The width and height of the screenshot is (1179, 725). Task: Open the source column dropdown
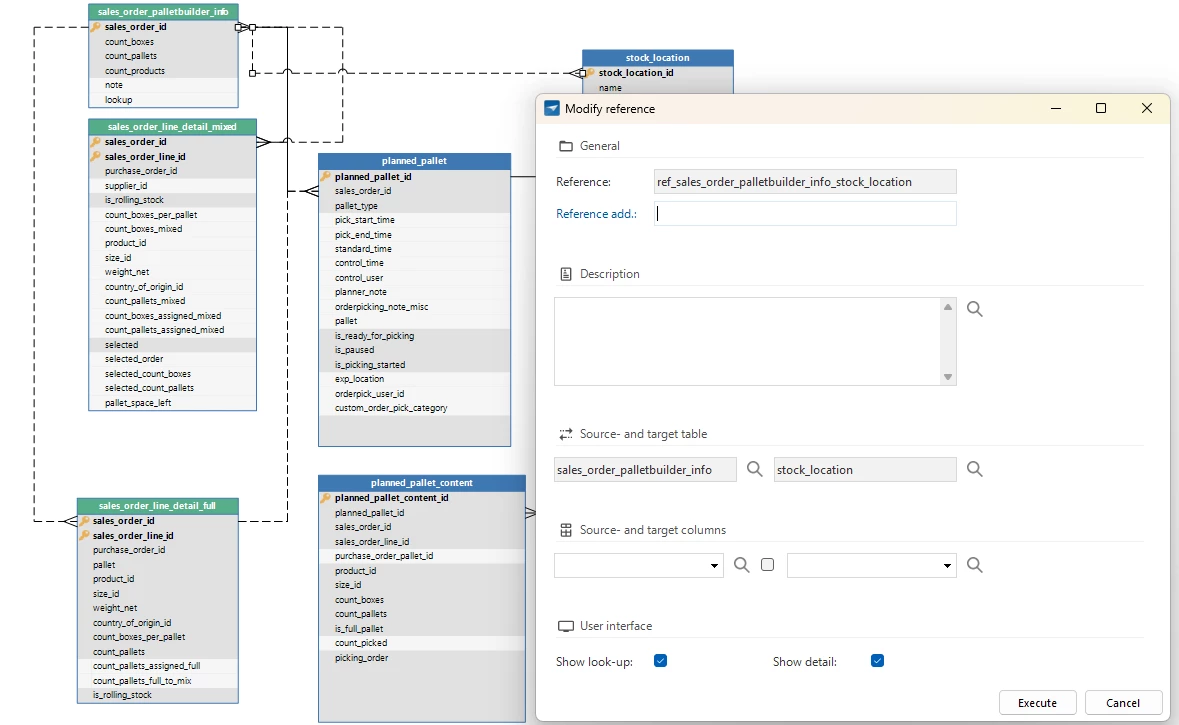click(714, 566)
